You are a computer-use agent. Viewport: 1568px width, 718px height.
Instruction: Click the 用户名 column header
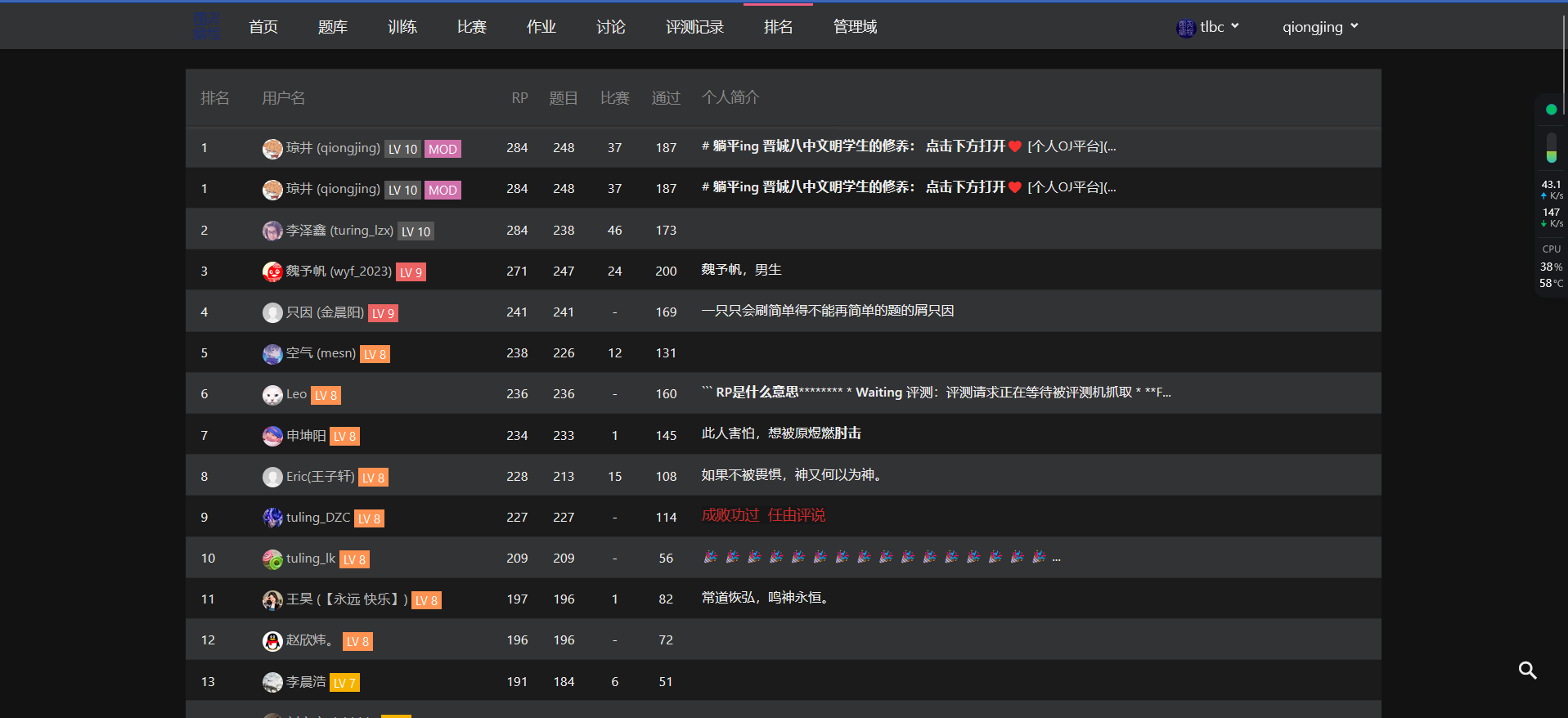(284, 98)
